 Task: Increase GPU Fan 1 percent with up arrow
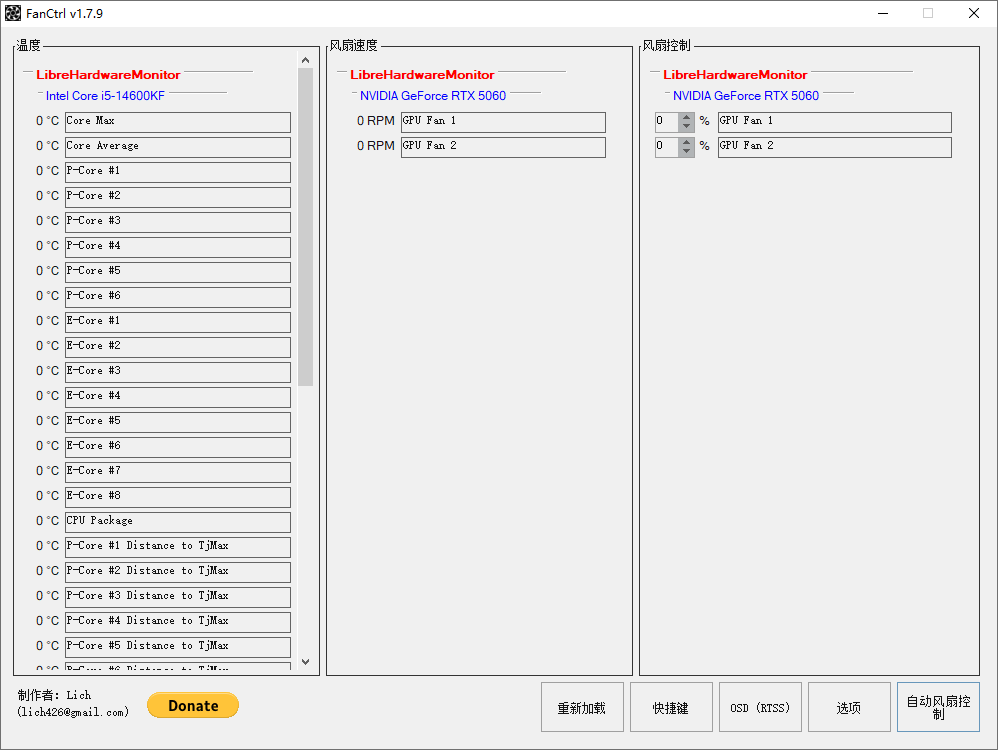(687, 117)
